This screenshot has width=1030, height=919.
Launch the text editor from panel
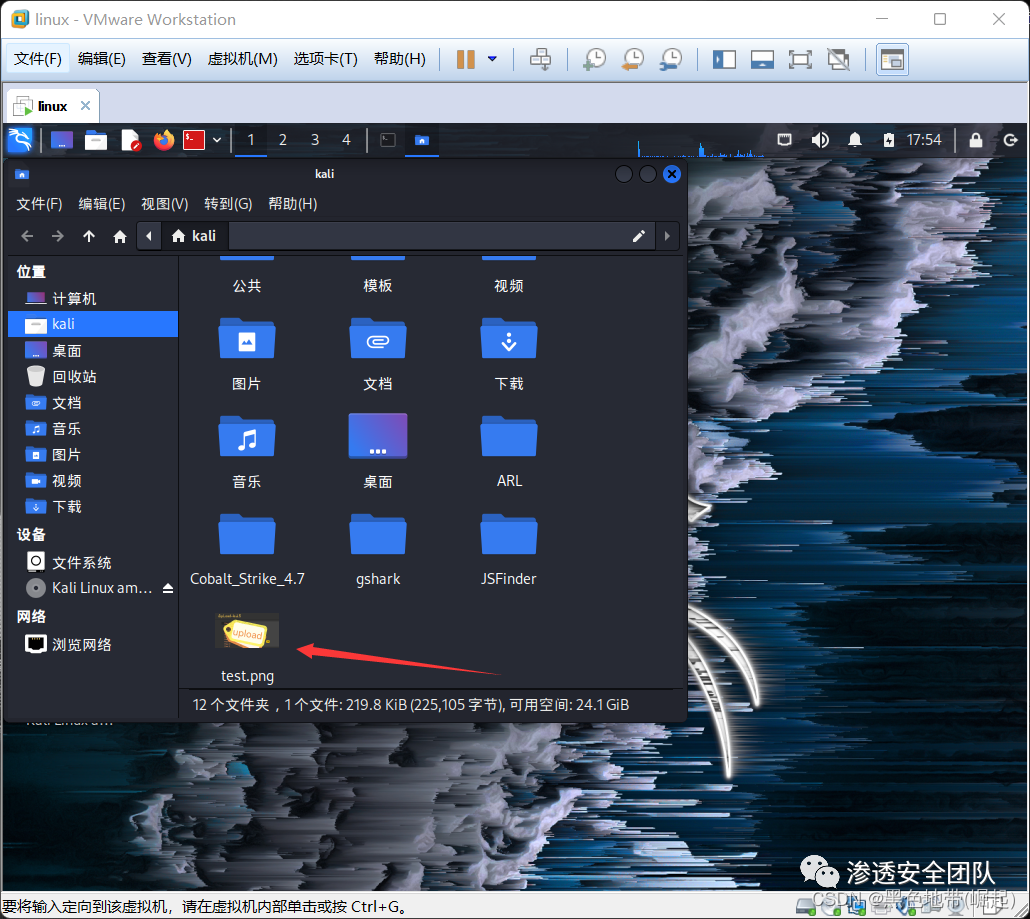(x=130, y=140)
